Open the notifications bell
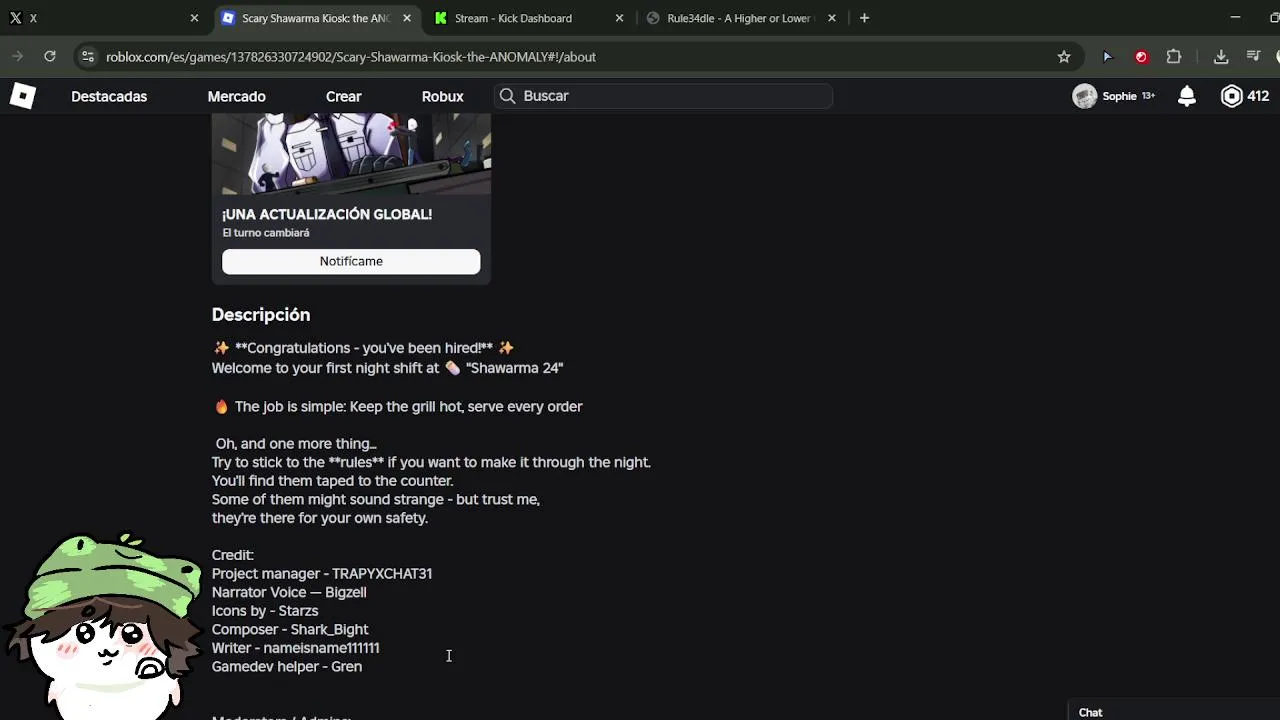The height and width of the screenshot is (720, 1280). (1187, 96)
